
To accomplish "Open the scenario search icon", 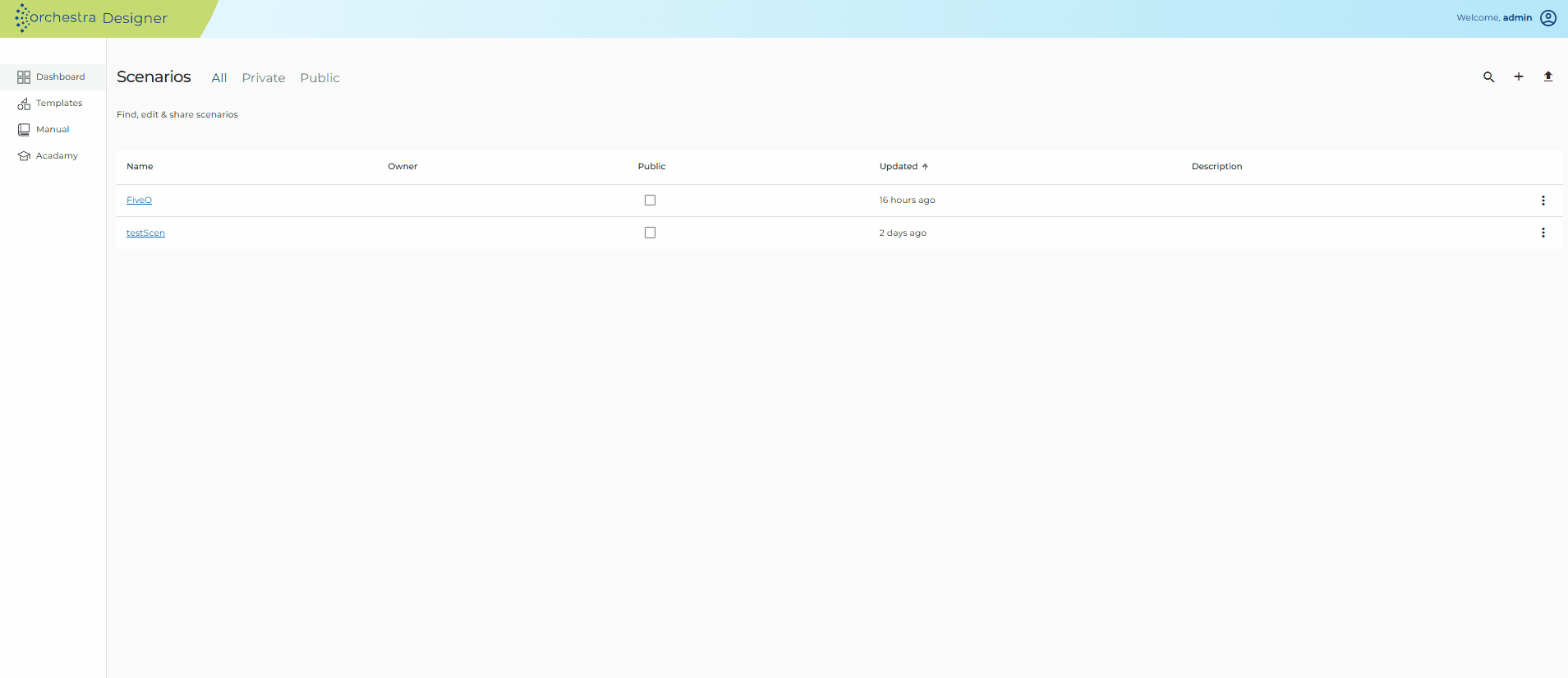I will pyautogui.click(x=1488, y=77).
